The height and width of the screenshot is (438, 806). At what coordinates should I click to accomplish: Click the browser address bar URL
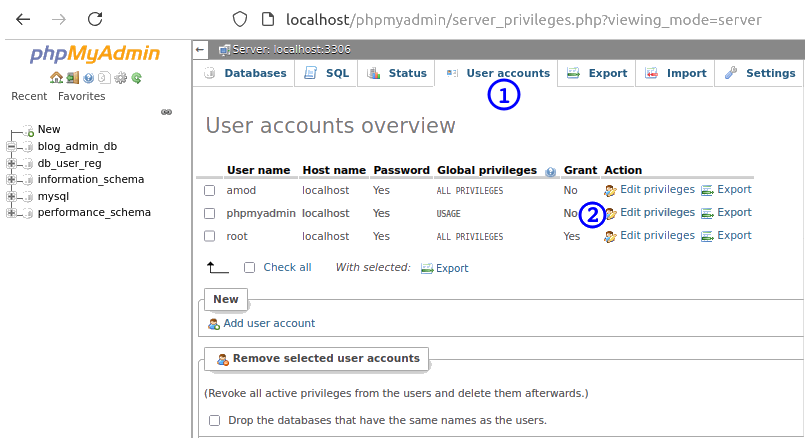523,20
